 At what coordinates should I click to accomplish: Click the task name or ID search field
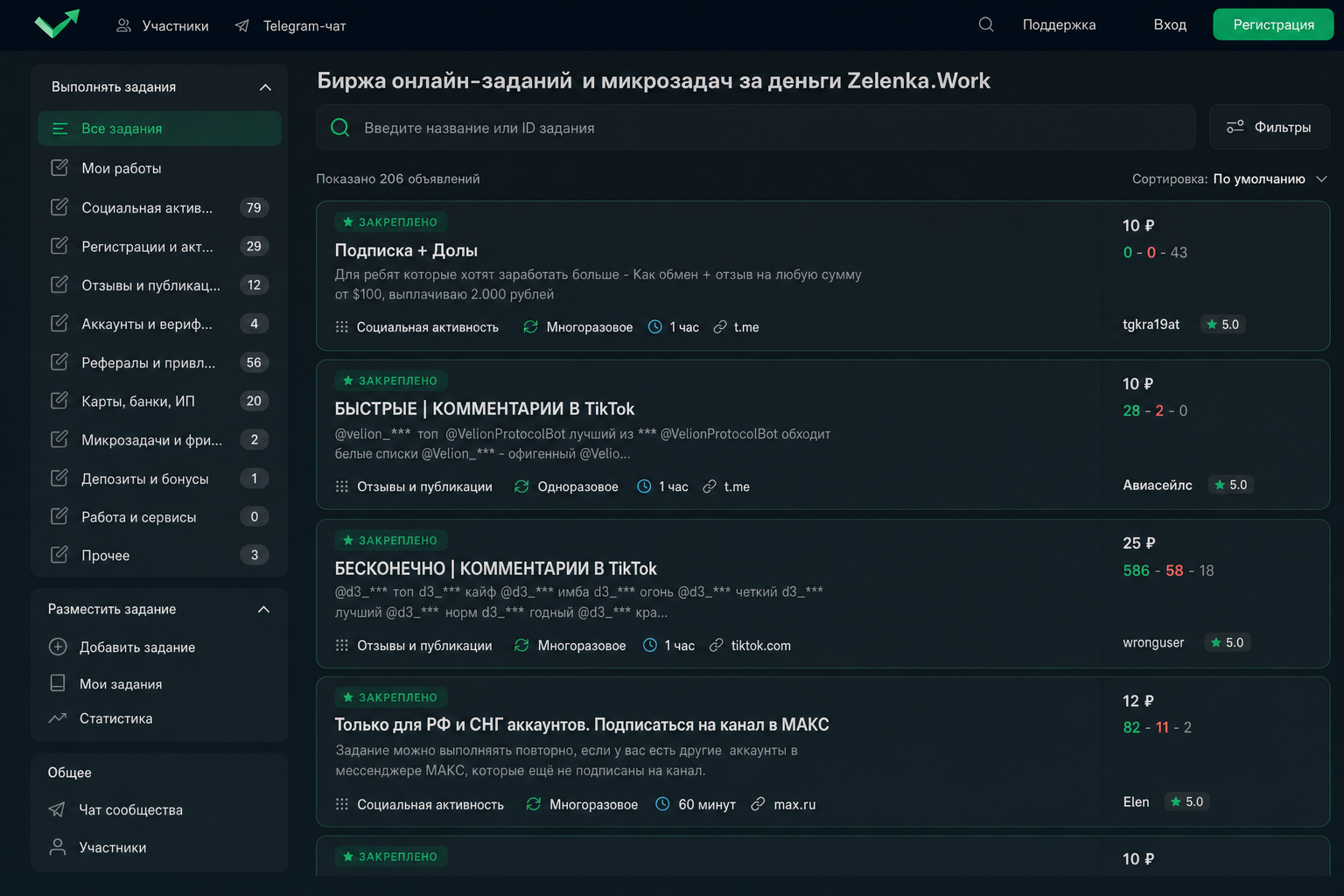755,127
